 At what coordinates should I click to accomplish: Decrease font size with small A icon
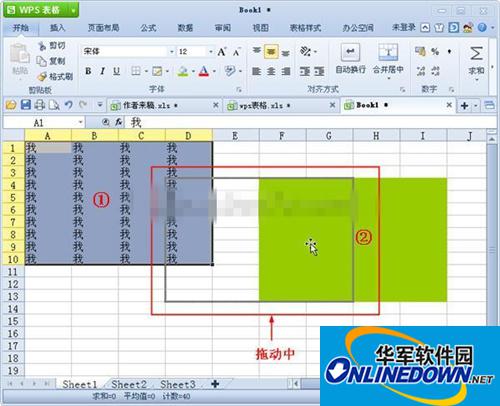(x=236, y=52)
